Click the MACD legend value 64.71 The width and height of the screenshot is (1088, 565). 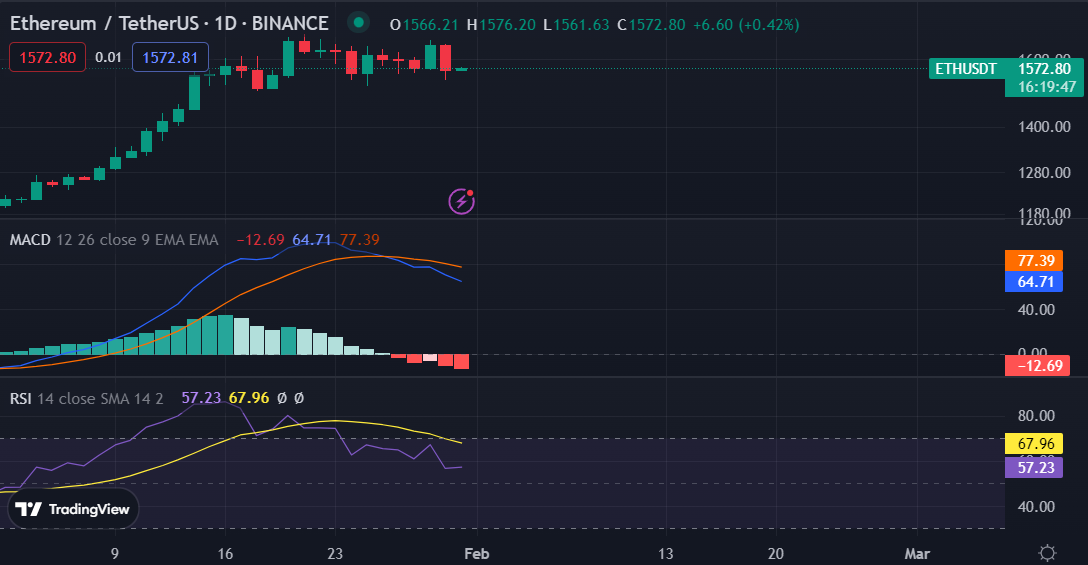tap(312, 239)
